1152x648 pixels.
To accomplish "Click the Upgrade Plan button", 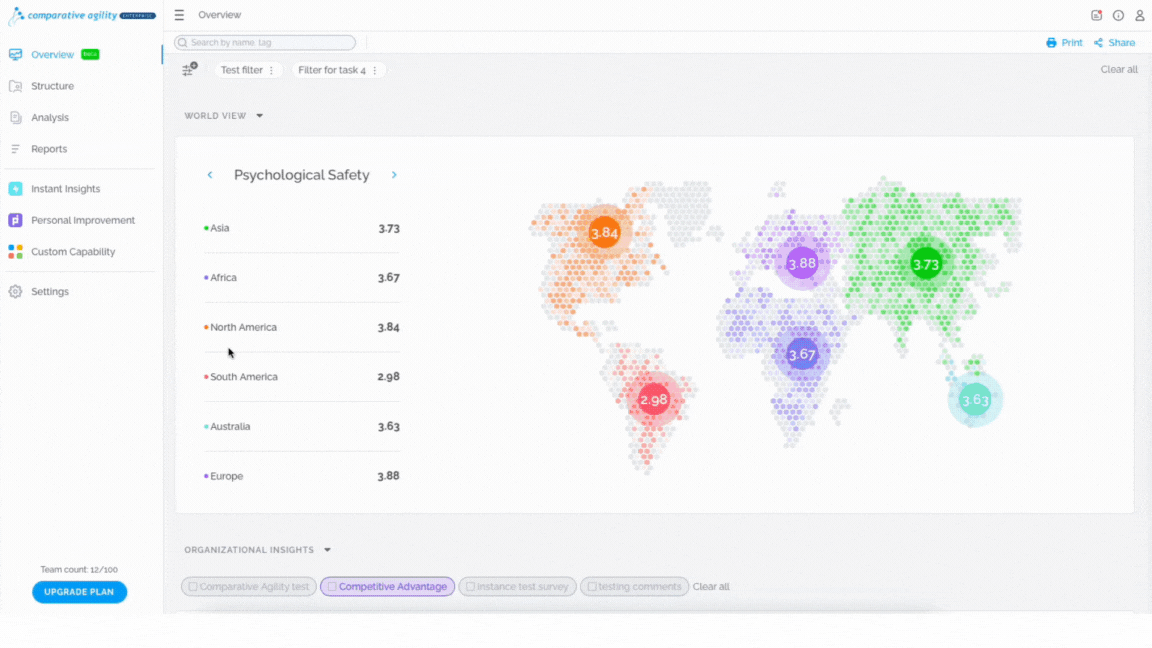I will pos(79,592).
